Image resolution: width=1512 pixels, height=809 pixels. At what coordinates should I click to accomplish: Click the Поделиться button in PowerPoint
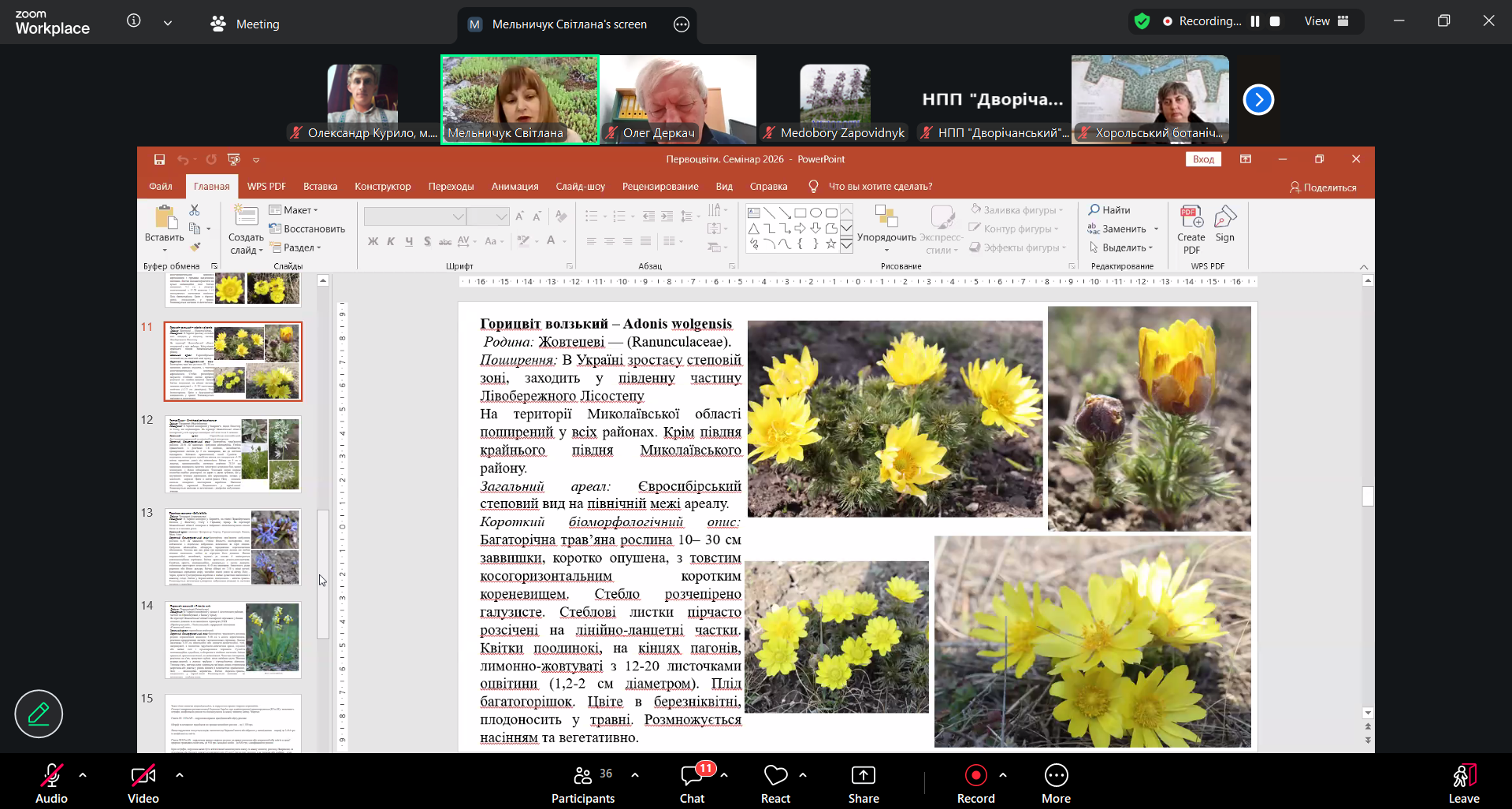(1323, 187)
